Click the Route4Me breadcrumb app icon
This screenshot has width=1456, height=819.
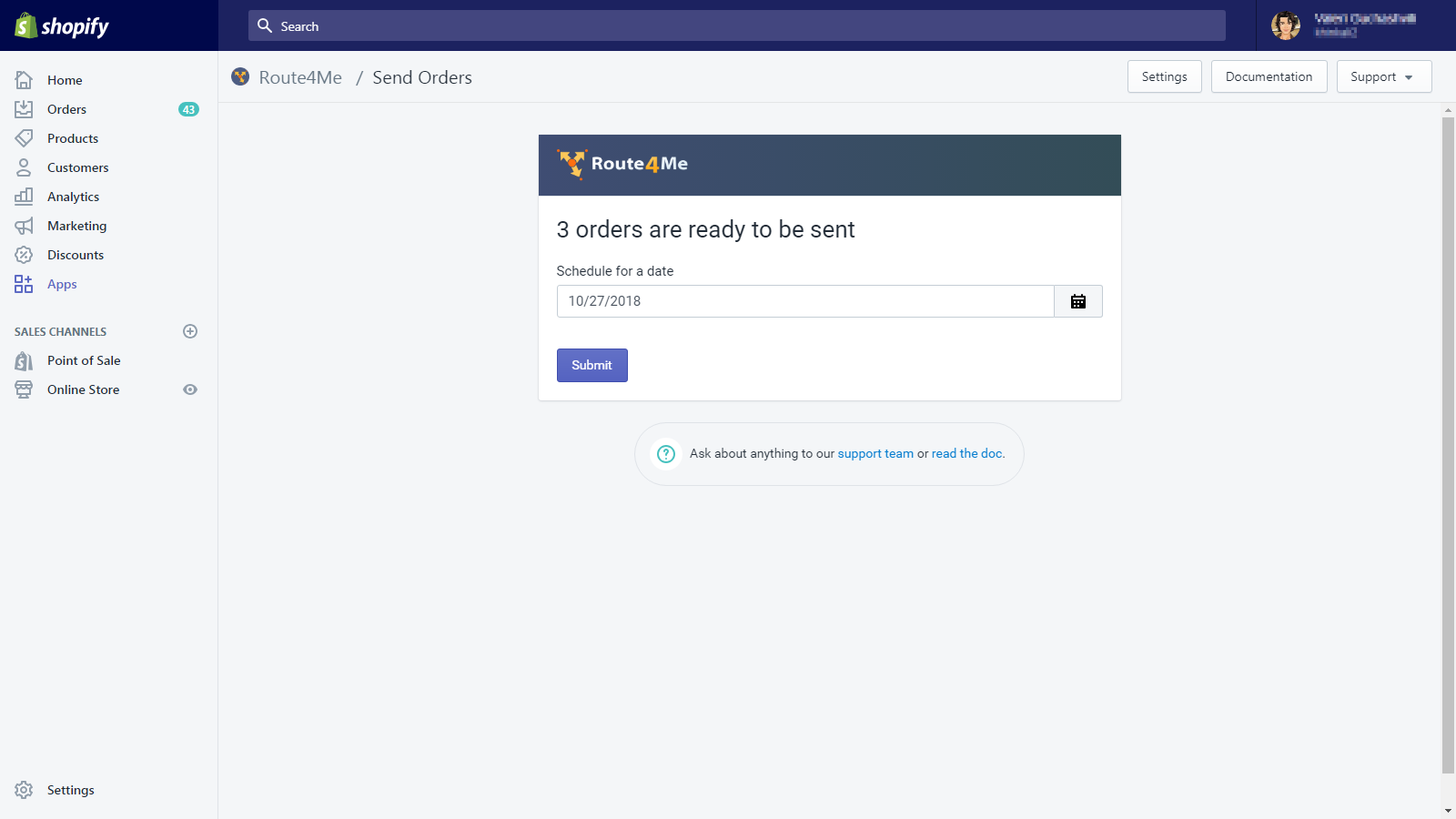pos(240,76)
